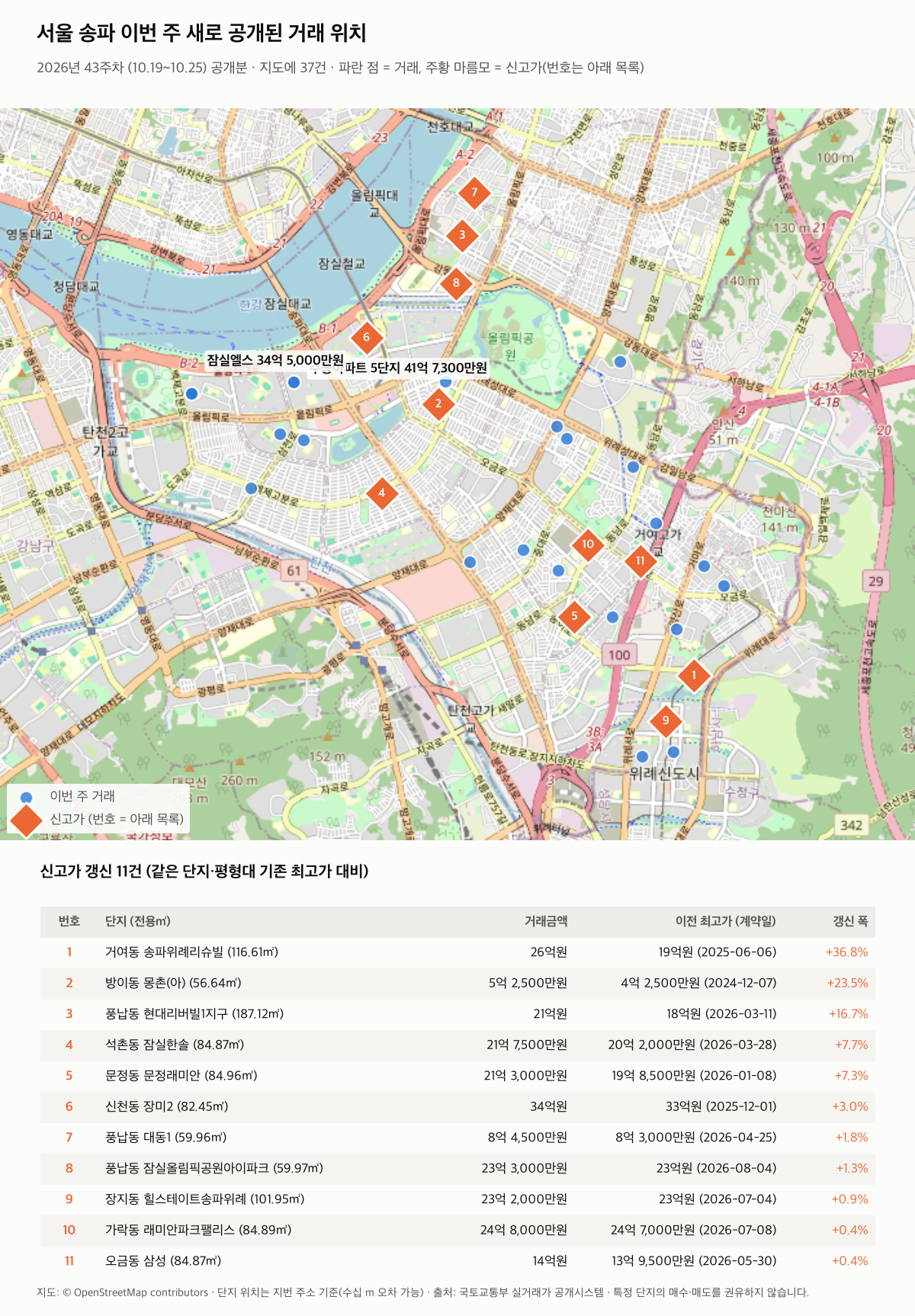Select the 오금동 삼성 (84.87㎡) table entry
The image size is (915, 1316).
163,1261
